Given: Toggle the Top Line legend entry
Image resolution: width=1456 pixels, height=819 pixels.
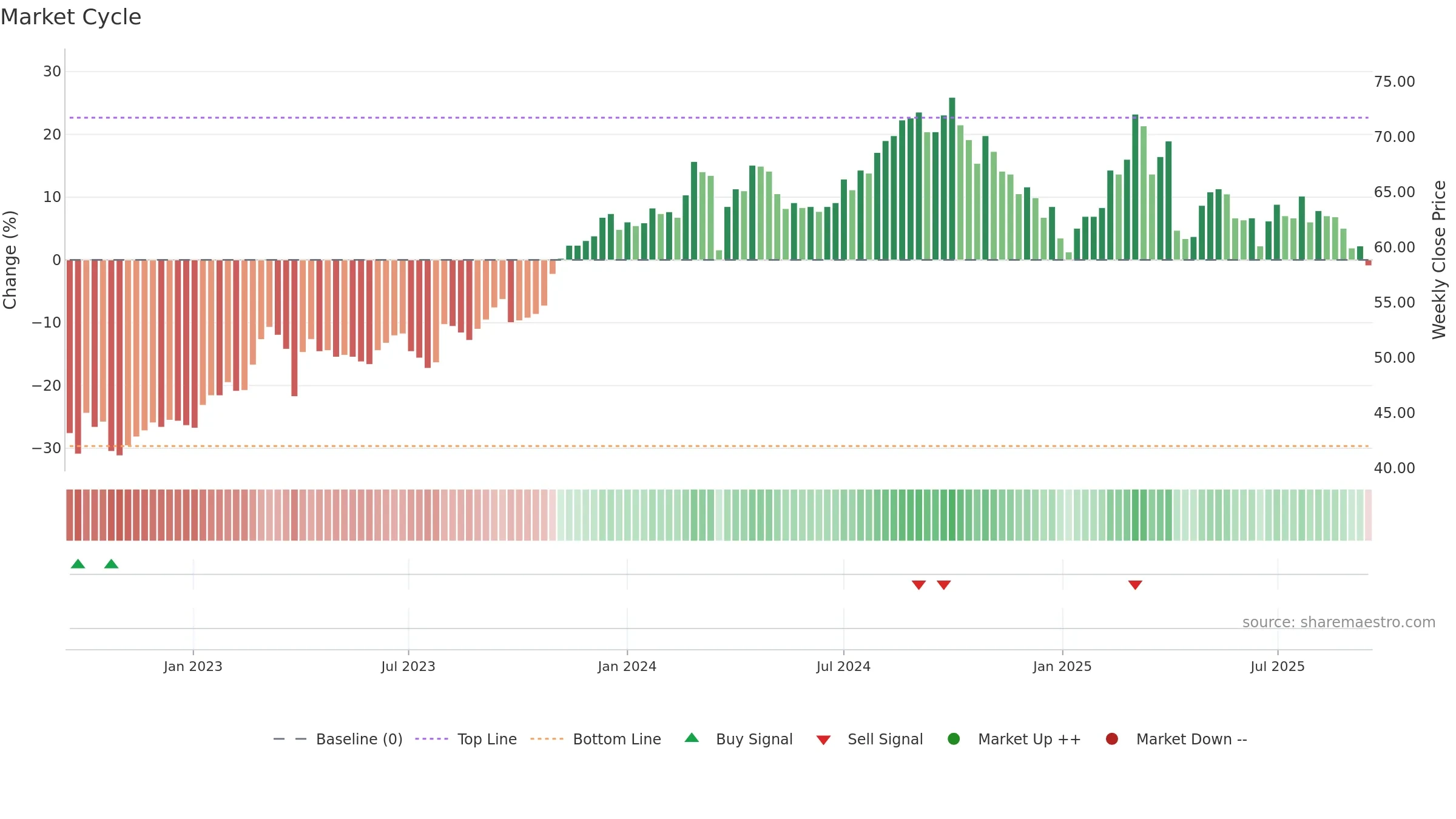Looking at the screenshot, I should (x=466, y=739).
